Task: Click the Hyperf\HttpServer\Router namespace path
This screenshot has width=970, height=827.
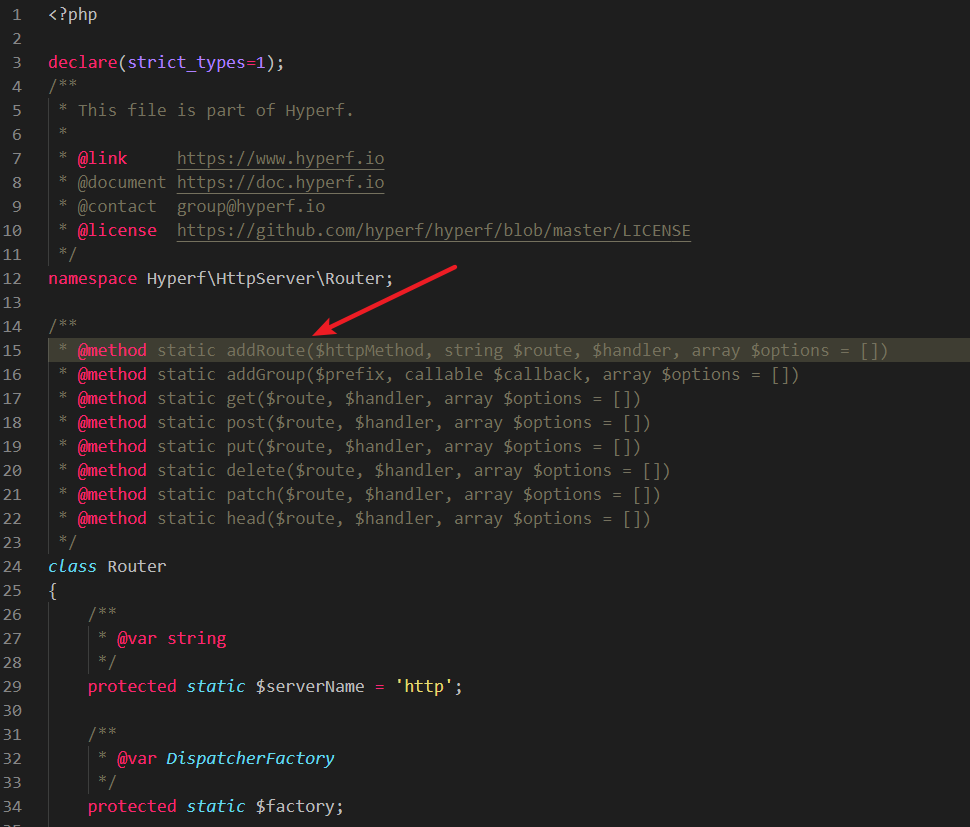Action: coord(265,278)
